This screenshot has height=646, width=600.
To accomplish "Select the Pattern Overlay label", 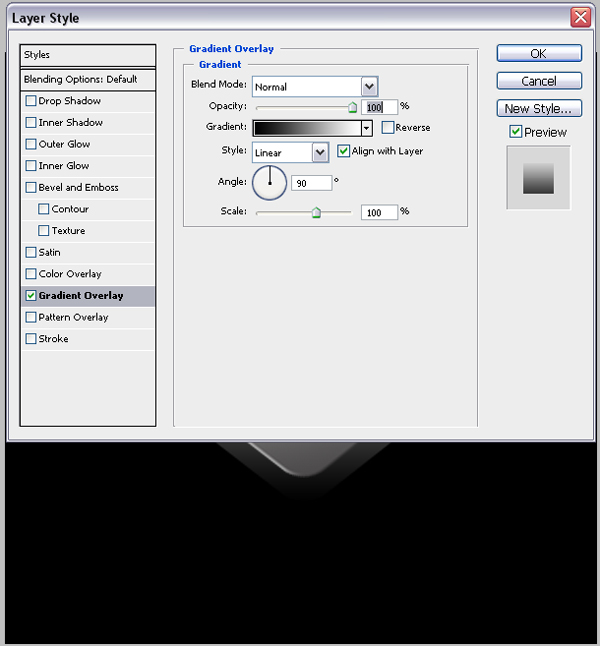I will (x=73, y=317).
